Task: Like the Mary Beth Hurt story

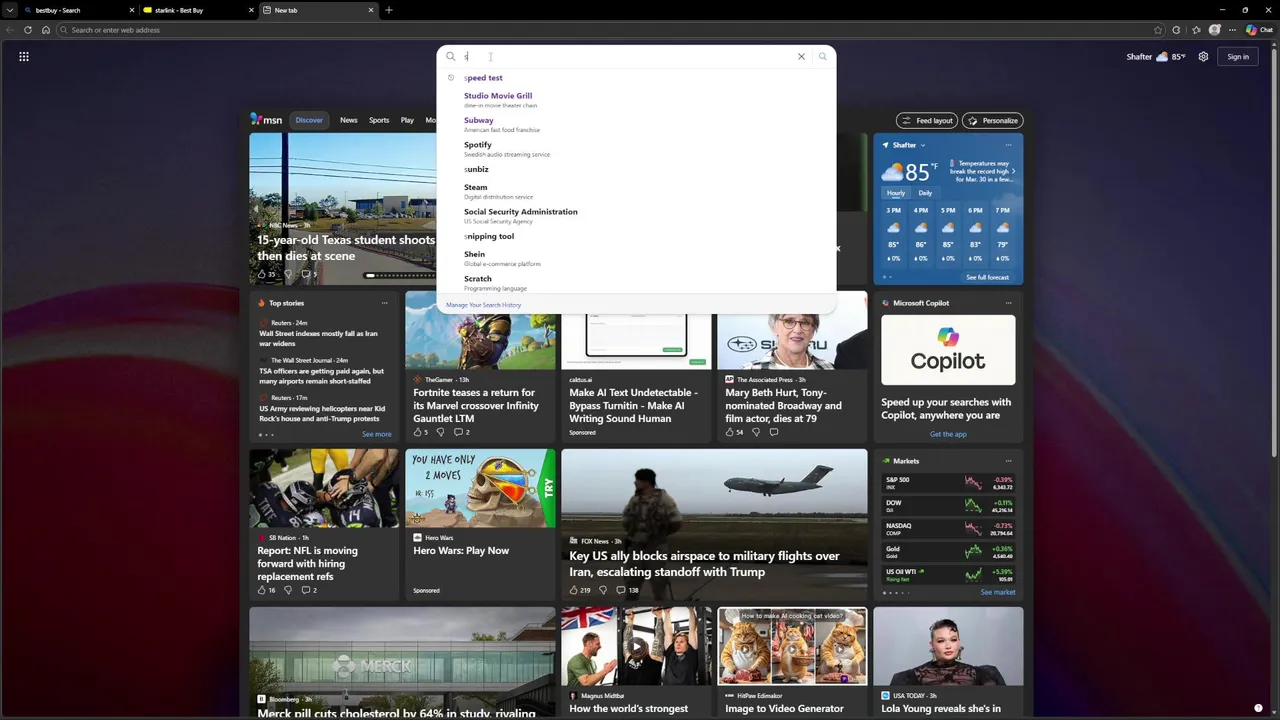Action: point(734,432)
